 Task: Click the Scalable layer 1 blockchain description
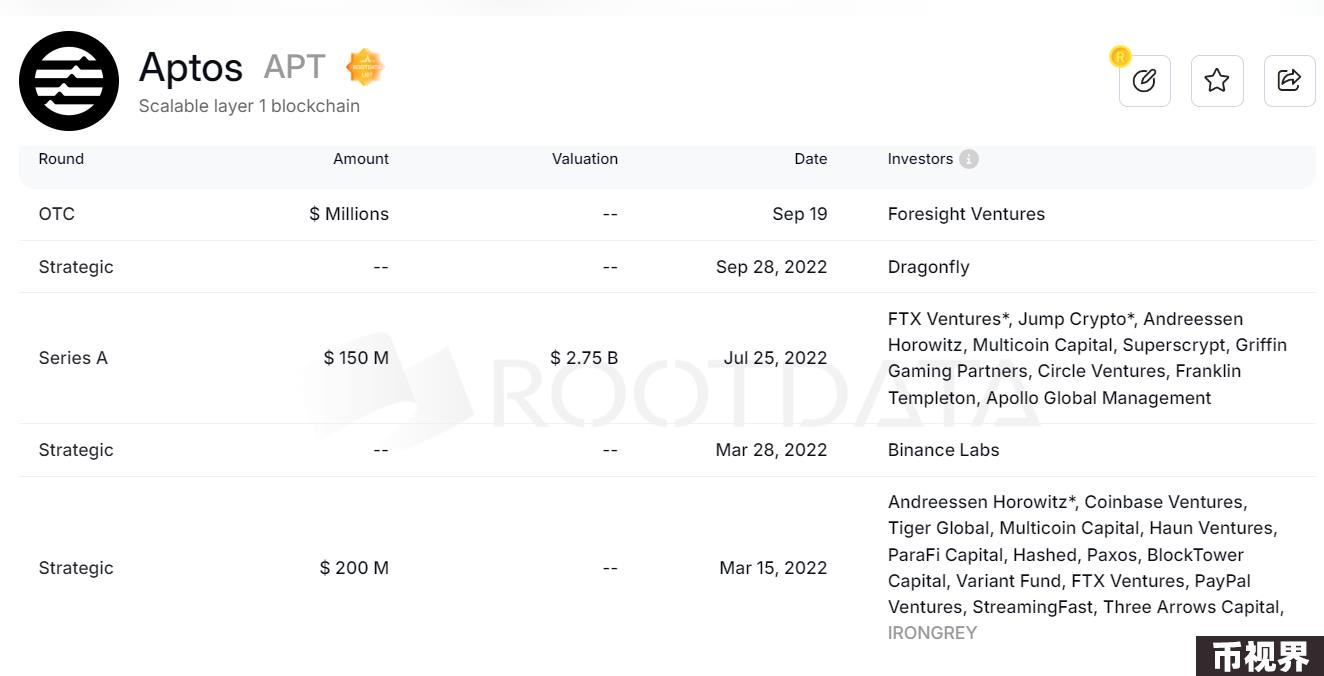(x=249, y=106)
